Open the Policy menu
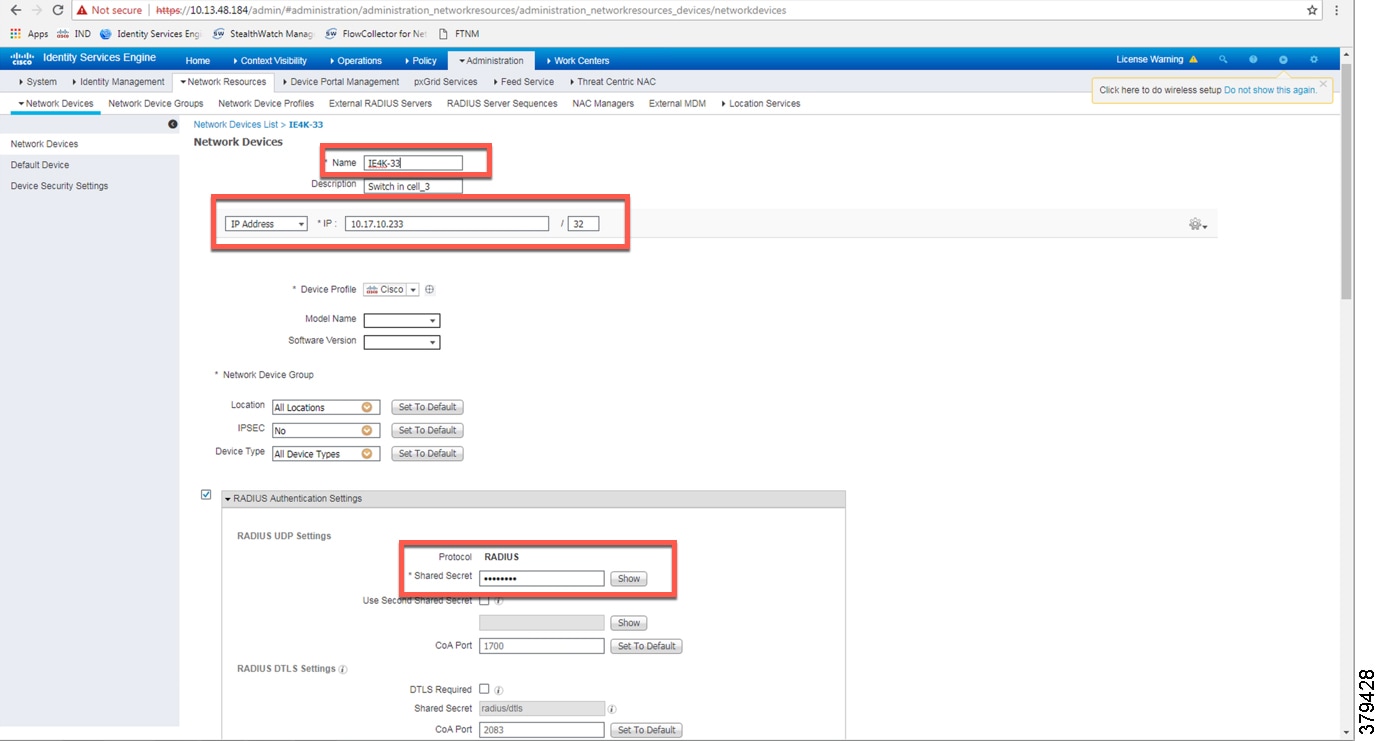 pos(420,60)
